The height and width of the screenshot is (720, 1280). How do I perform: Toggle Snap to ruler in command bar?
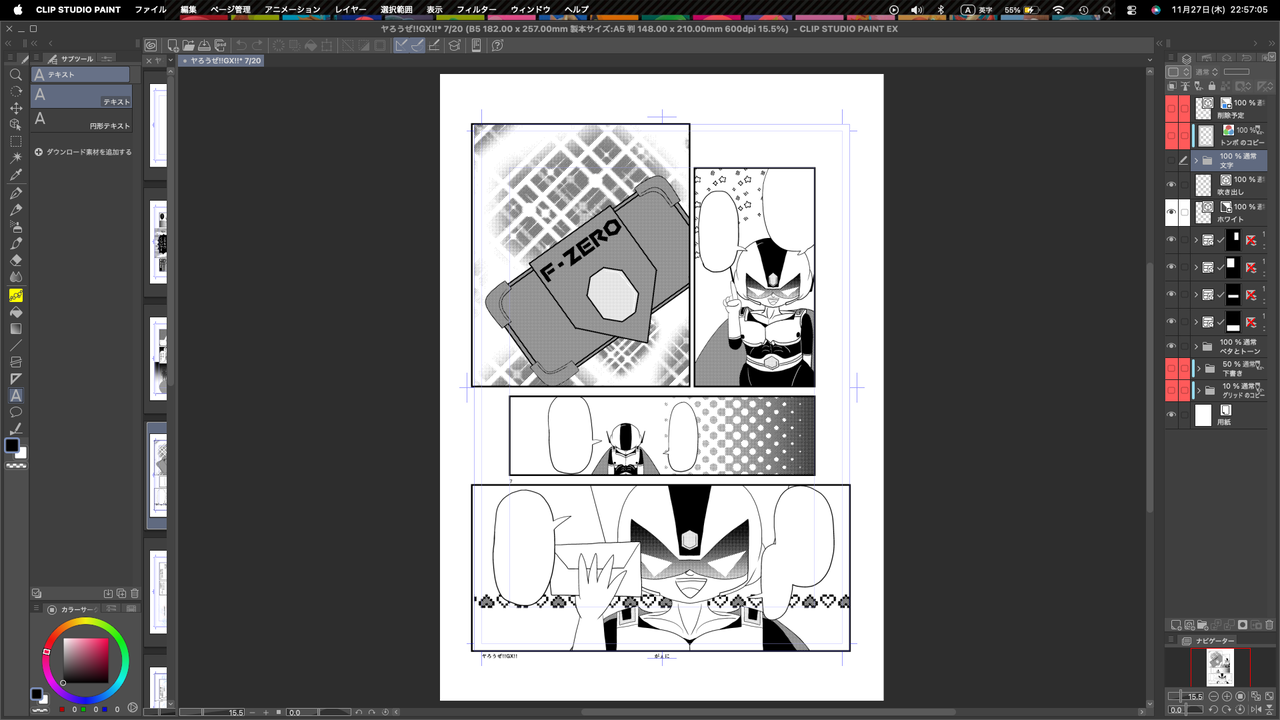coord(401,45)
